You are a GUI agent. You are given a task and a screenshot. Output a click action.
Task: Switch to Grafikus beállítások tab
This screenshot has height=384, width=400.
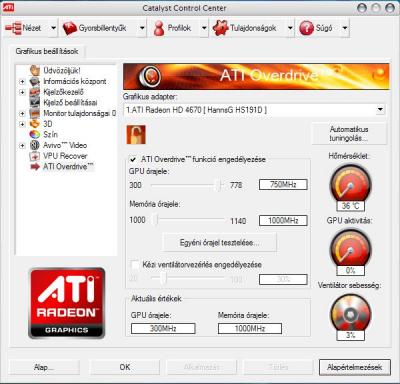[x=47, y=51]
